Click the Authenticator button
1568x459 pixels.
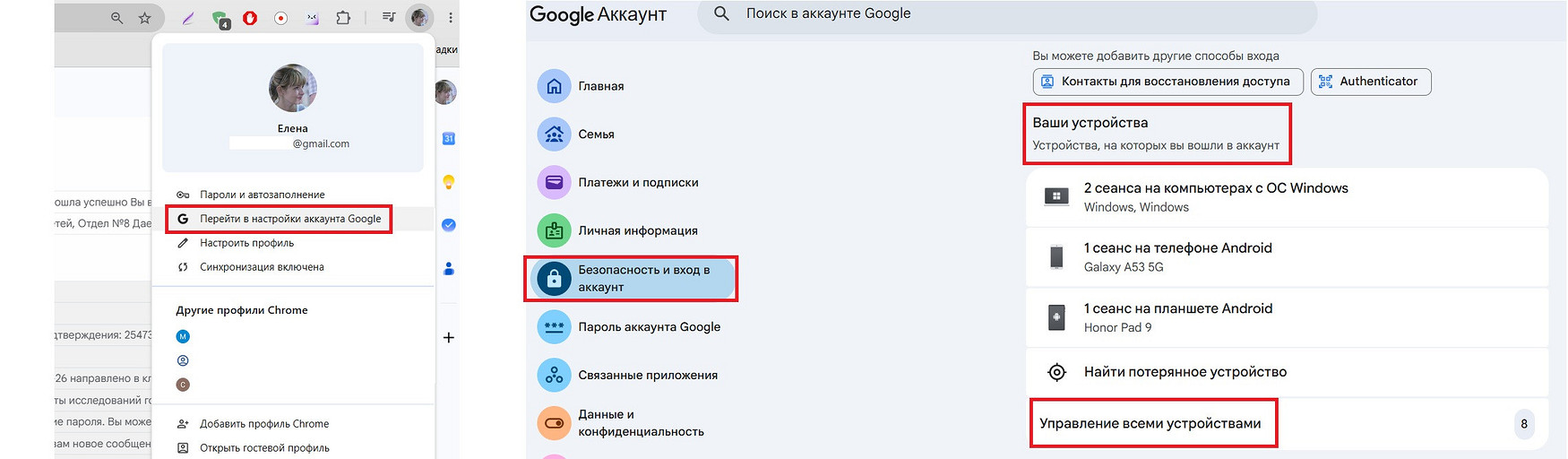[x=1371, y=82]
